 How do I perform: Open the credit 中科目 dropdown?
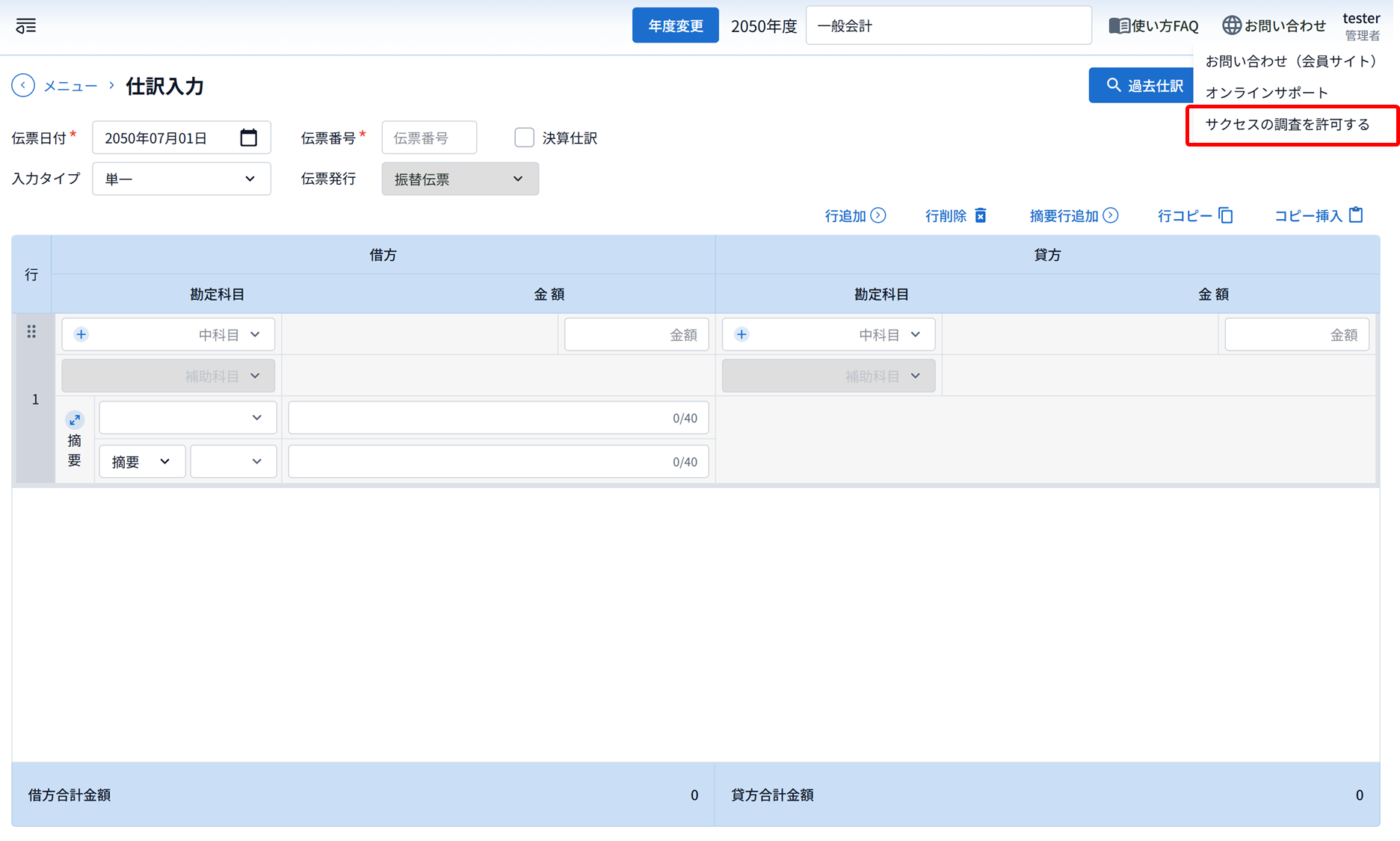(x=828, y=334)
